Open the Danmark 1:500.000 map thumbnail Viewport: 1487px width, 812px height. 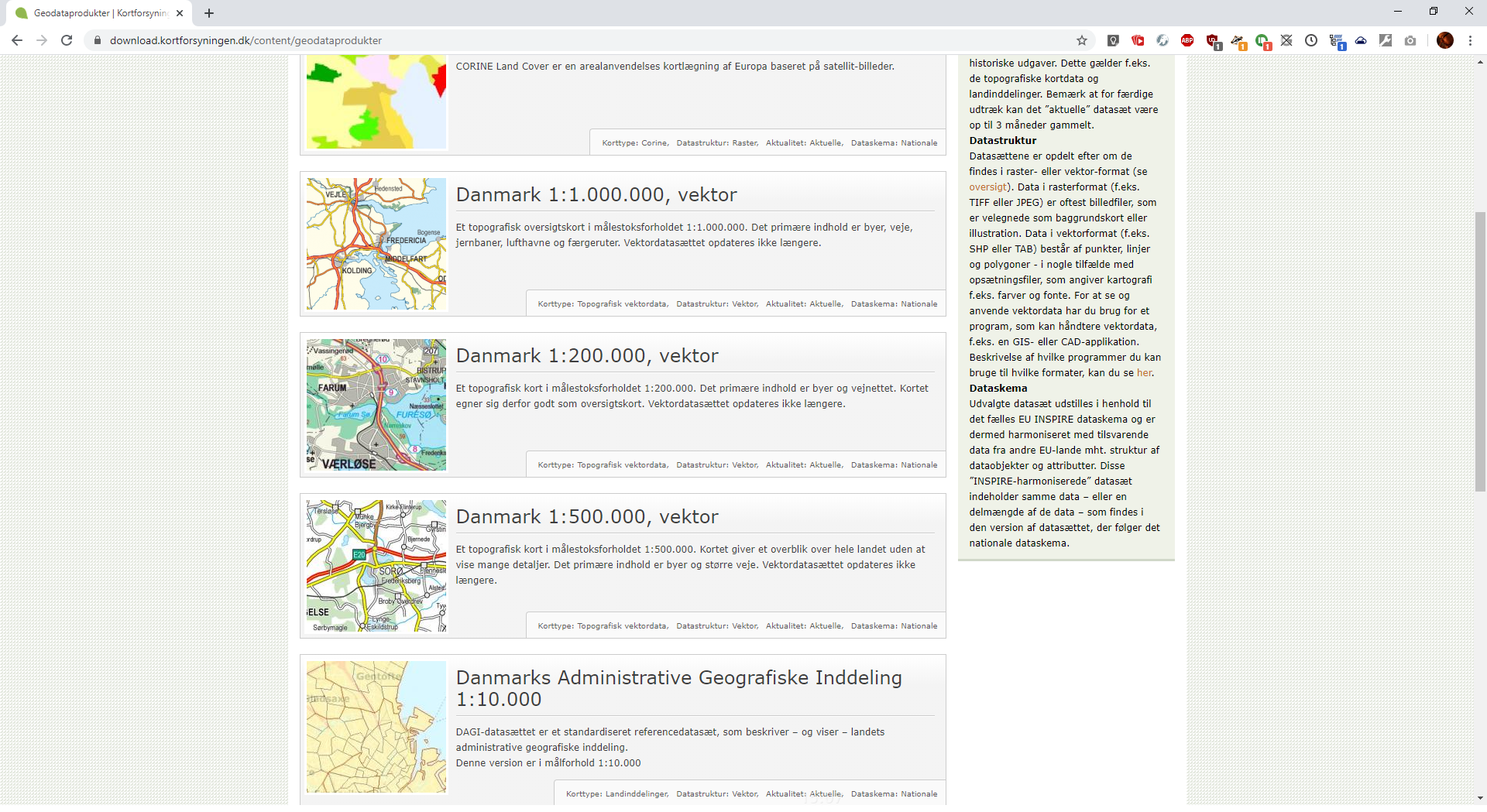coord(376,566)
